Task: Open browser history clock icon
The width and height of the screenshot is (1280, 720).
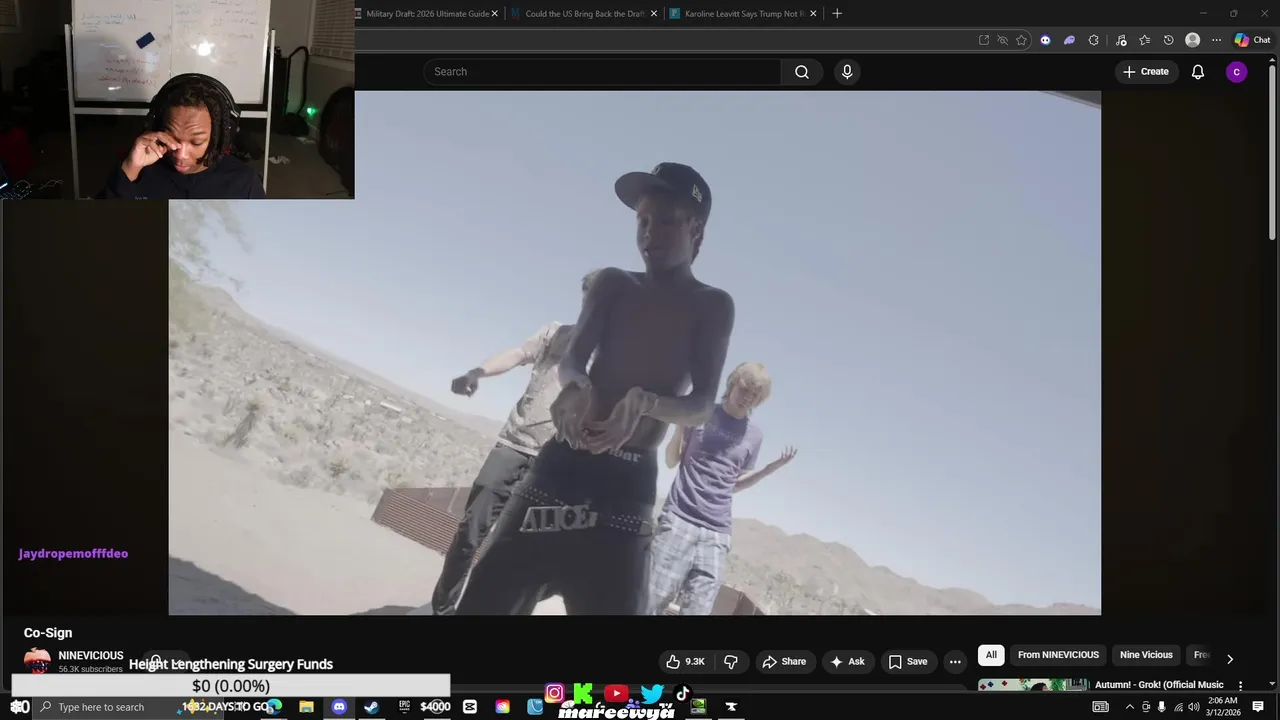Action: pos(1168,40)
